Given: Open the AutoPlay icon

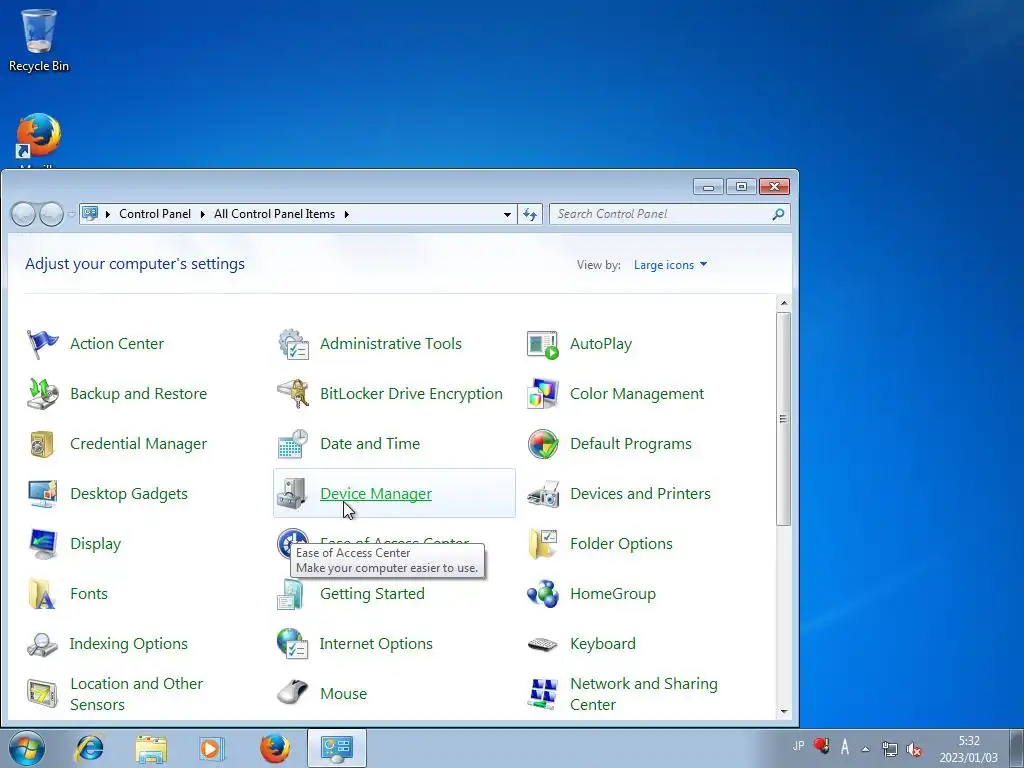Looking at the screenshot, I should 543,344.
